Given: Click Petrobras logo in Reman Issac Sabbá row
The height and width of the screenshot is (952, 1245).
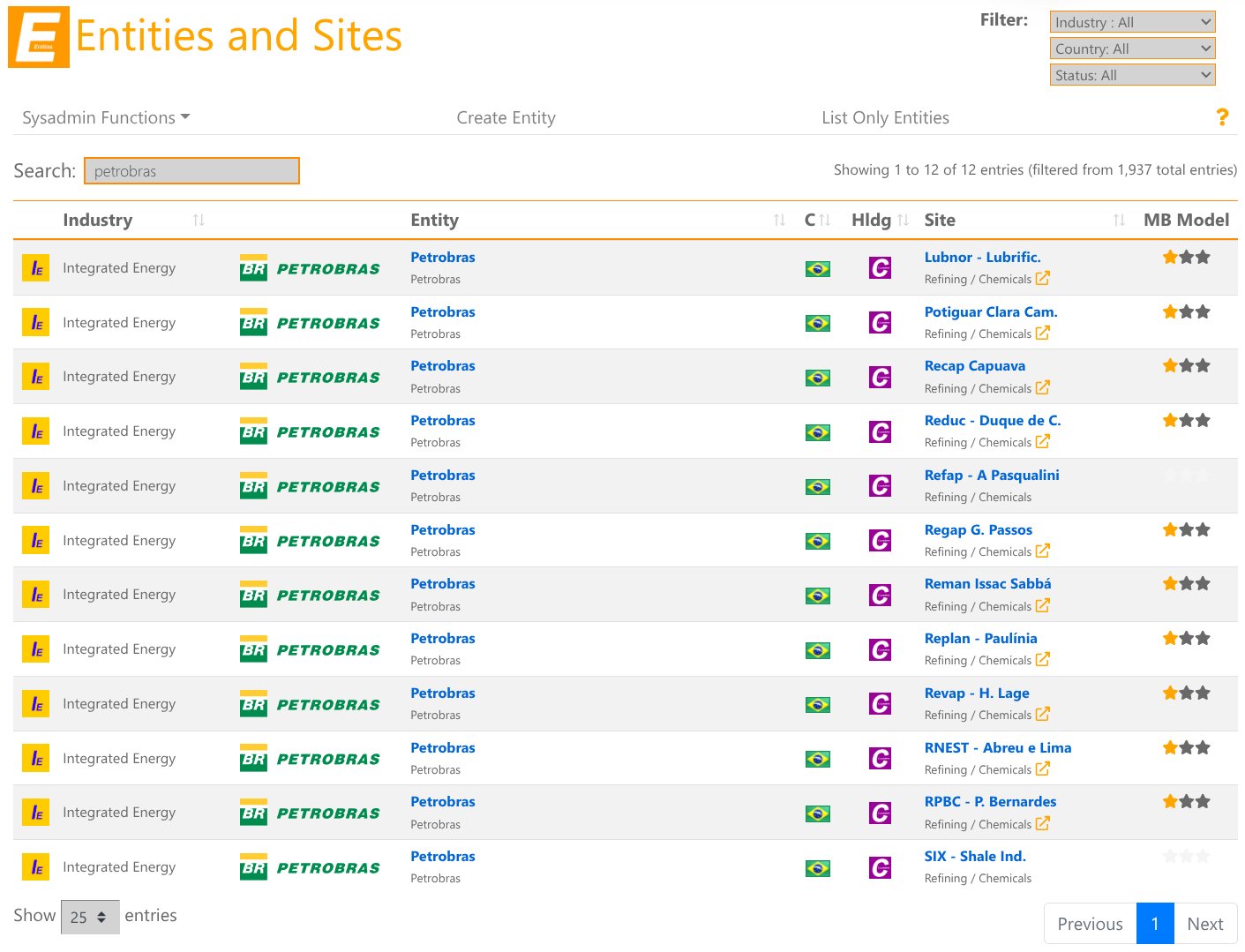Looking at the screenshot, I should [310, 596].
